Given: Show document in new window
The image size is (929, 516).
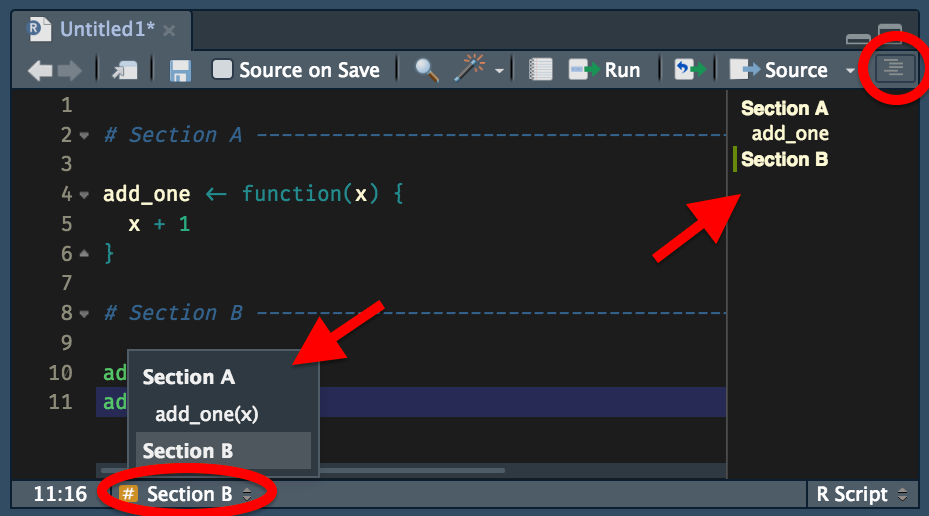Looking at the screenshot, I should coord(125,70).
